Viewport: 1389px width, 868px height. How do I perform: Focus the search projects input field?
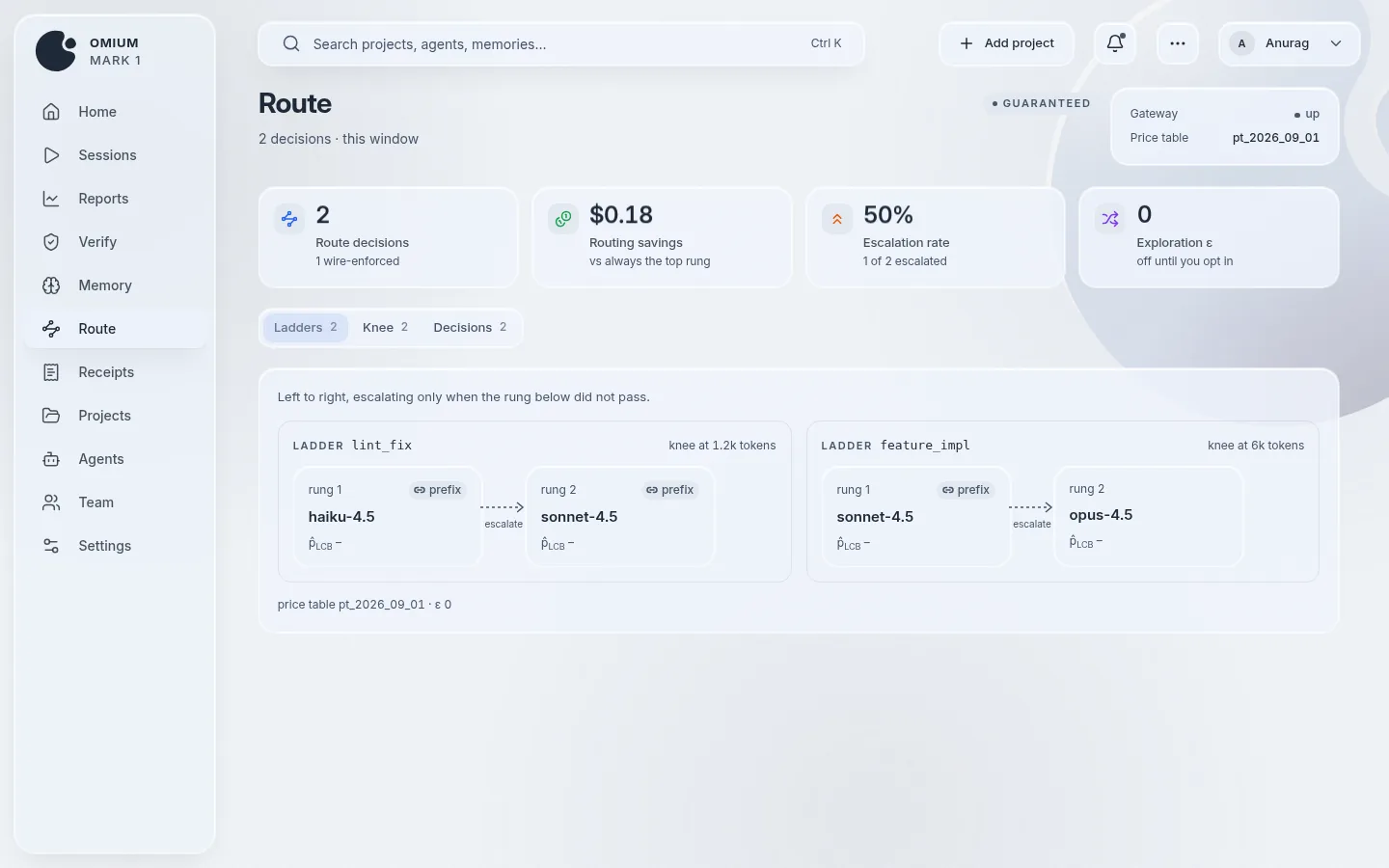click(560, 44)
